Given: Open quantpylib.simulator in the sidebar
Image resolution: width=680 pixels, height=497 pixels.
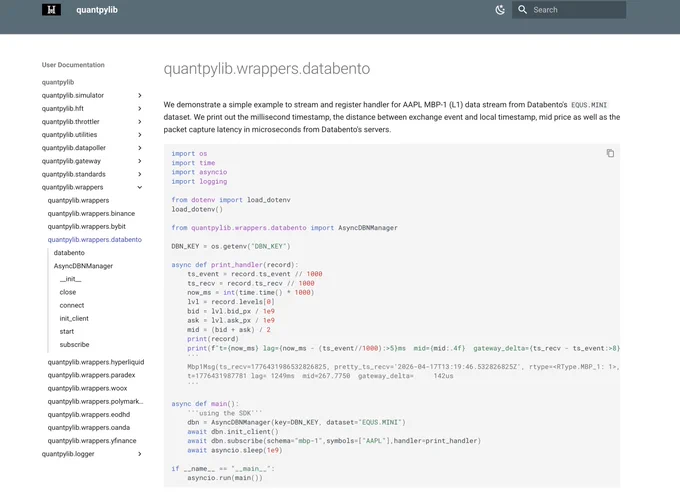Looking at the screenshot, I should tap(73, 95).
